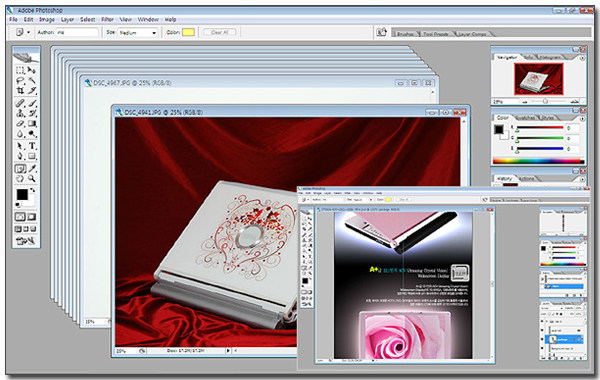600x380 pixels.
Task: Open the Color panel options menu
Action: (x=582, y=119)
